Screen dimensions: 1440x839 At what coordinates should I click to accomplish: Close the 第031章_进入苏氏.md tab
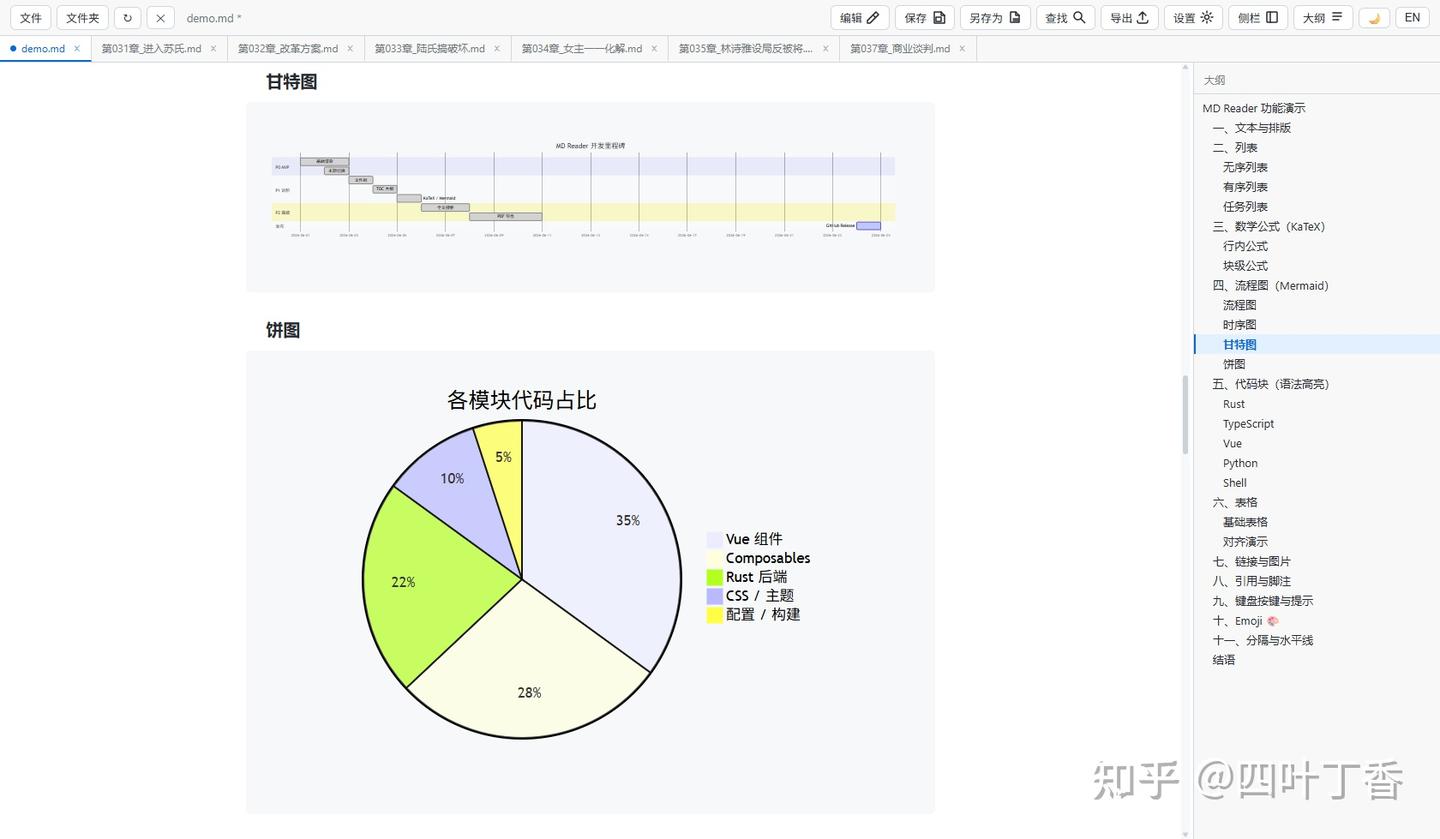213,48
